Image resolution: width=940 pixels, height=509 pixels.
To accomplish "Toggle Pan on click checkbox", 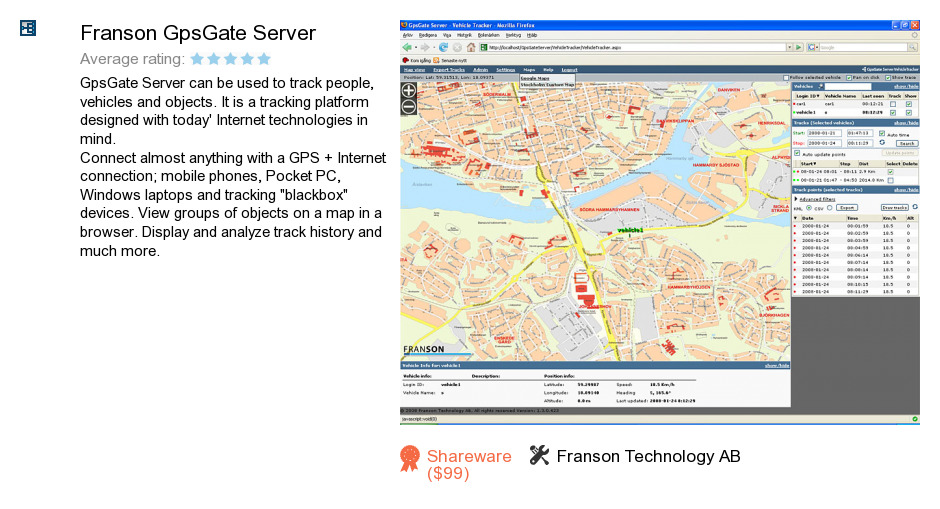I will tap(849, 78).
